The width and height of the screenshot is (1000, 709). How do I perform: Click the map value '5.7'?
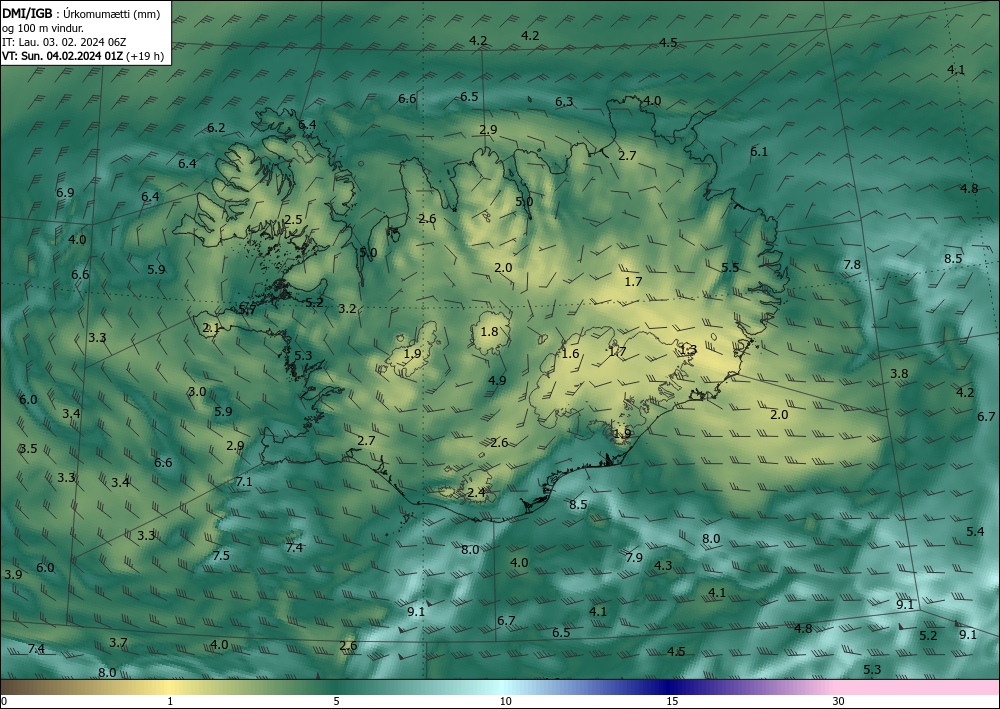pyautogui.click(x=247, y=310)
